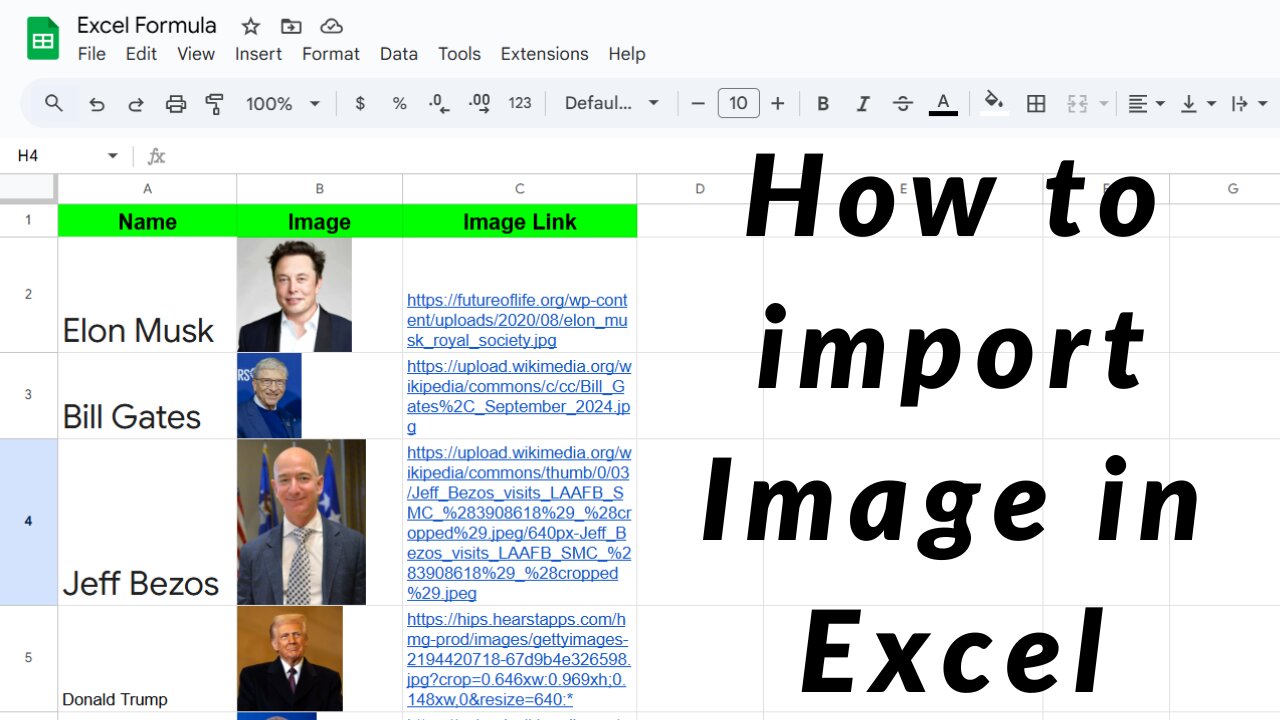Screen dimensions: 1280x720
Task: Decrease decimal places
Action: 439,103
